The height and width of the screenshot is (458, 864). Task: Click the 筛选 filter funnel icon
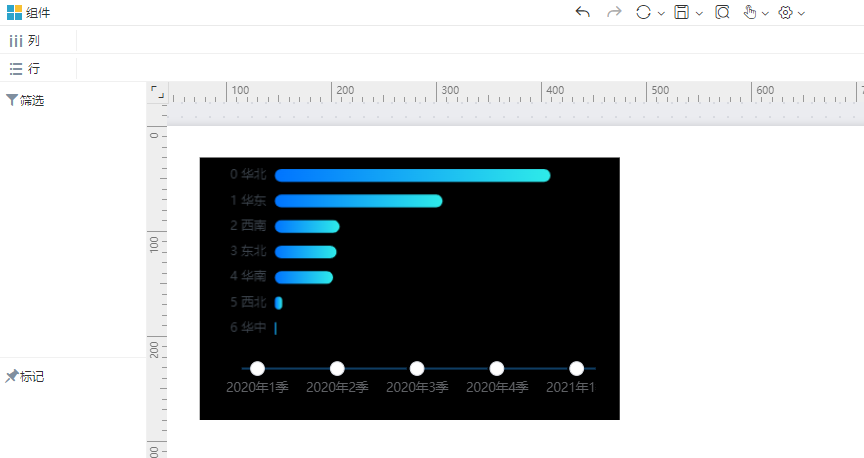[x=12, y=100]
